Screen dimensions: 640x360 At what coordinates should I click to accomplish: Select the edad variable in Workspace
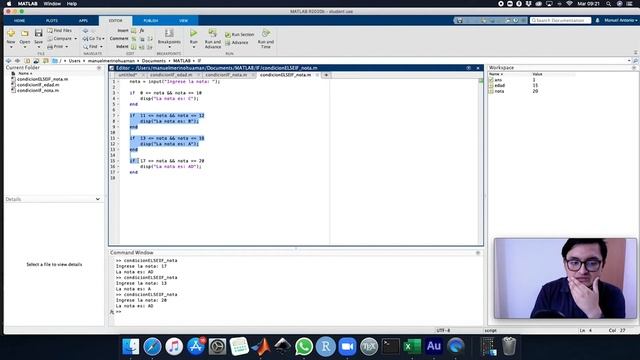pyautogui.click(x=500, y=86)
